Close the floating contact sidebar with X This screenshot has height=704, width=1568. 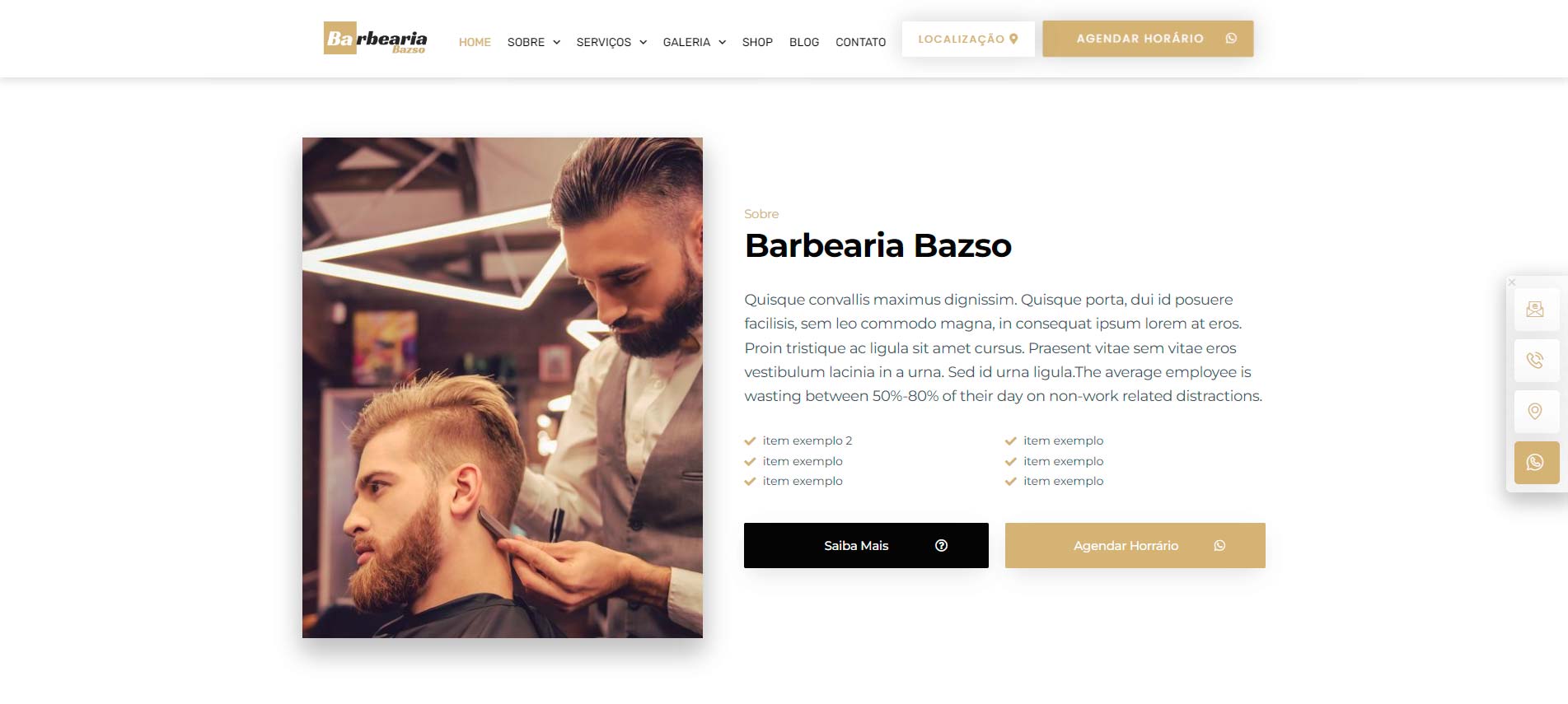coord(1512,282)
